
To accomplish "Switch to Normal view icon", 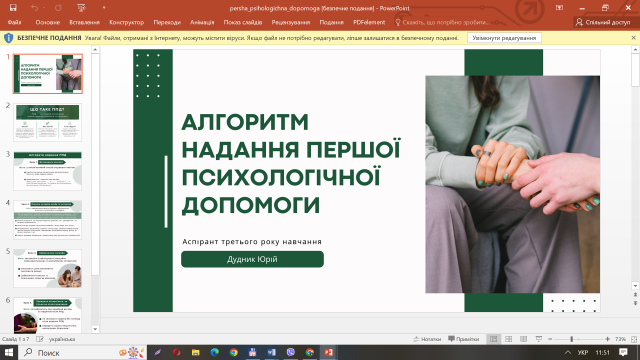I will [x=493, y=339].
